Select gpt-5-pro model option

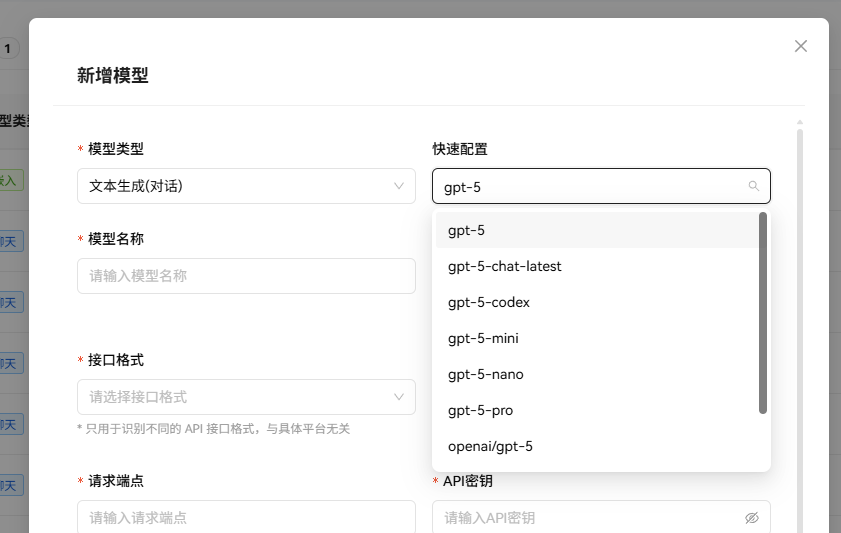[x=480, y=410]
